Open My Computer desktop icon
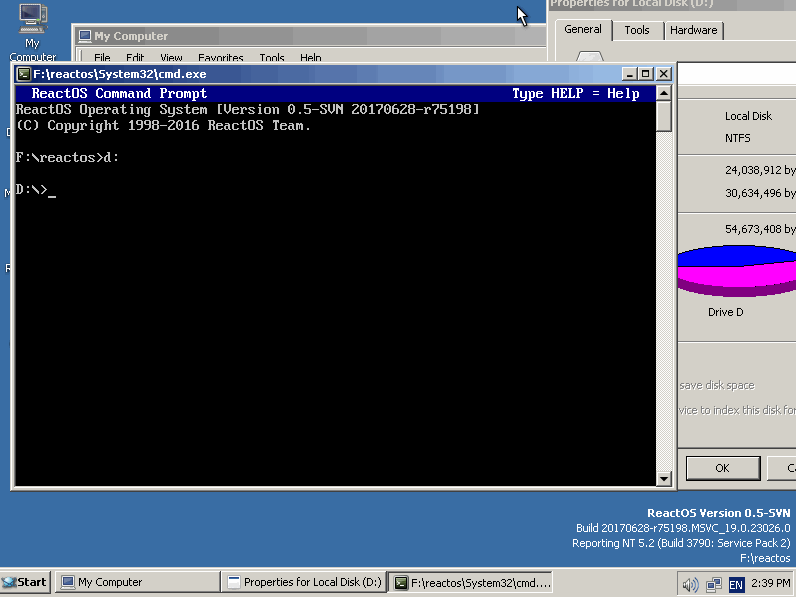Screen dimensions: 796x597 pyautogui.click(x=32, y=31)
